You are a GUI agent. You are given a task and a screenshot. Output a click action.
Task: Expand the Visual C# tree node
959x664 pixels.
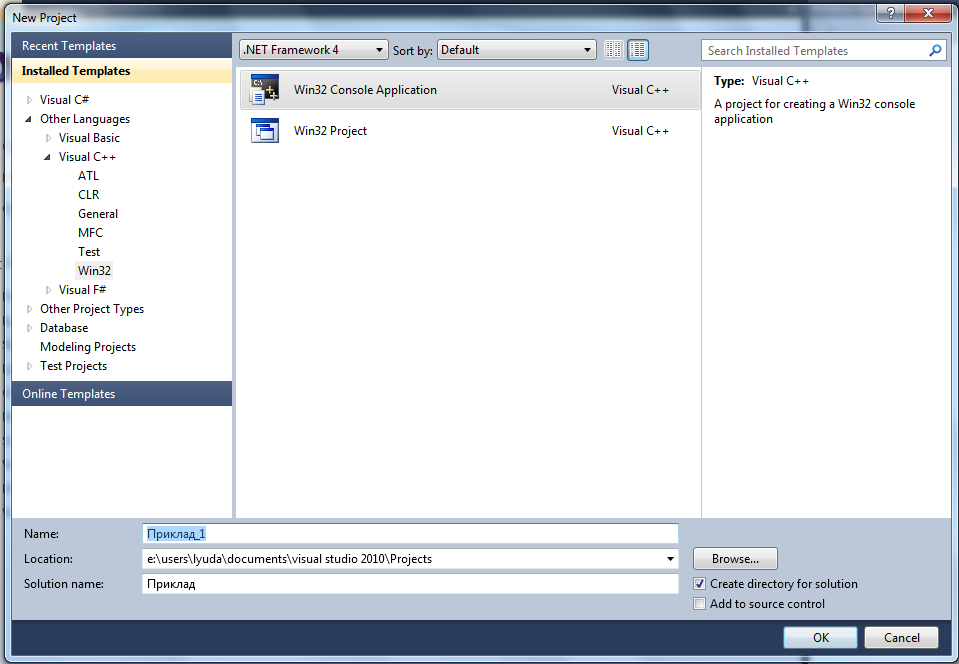click(29, 100)
